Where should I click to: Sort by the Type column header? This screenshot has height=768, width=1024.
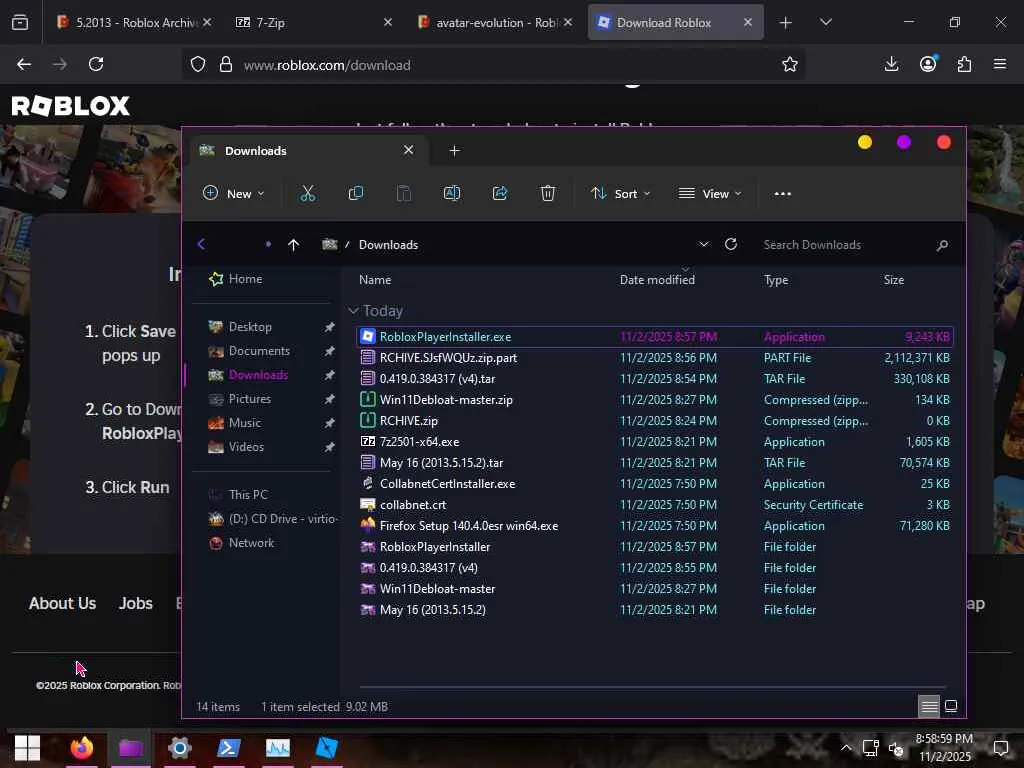(x=776, y=280)
